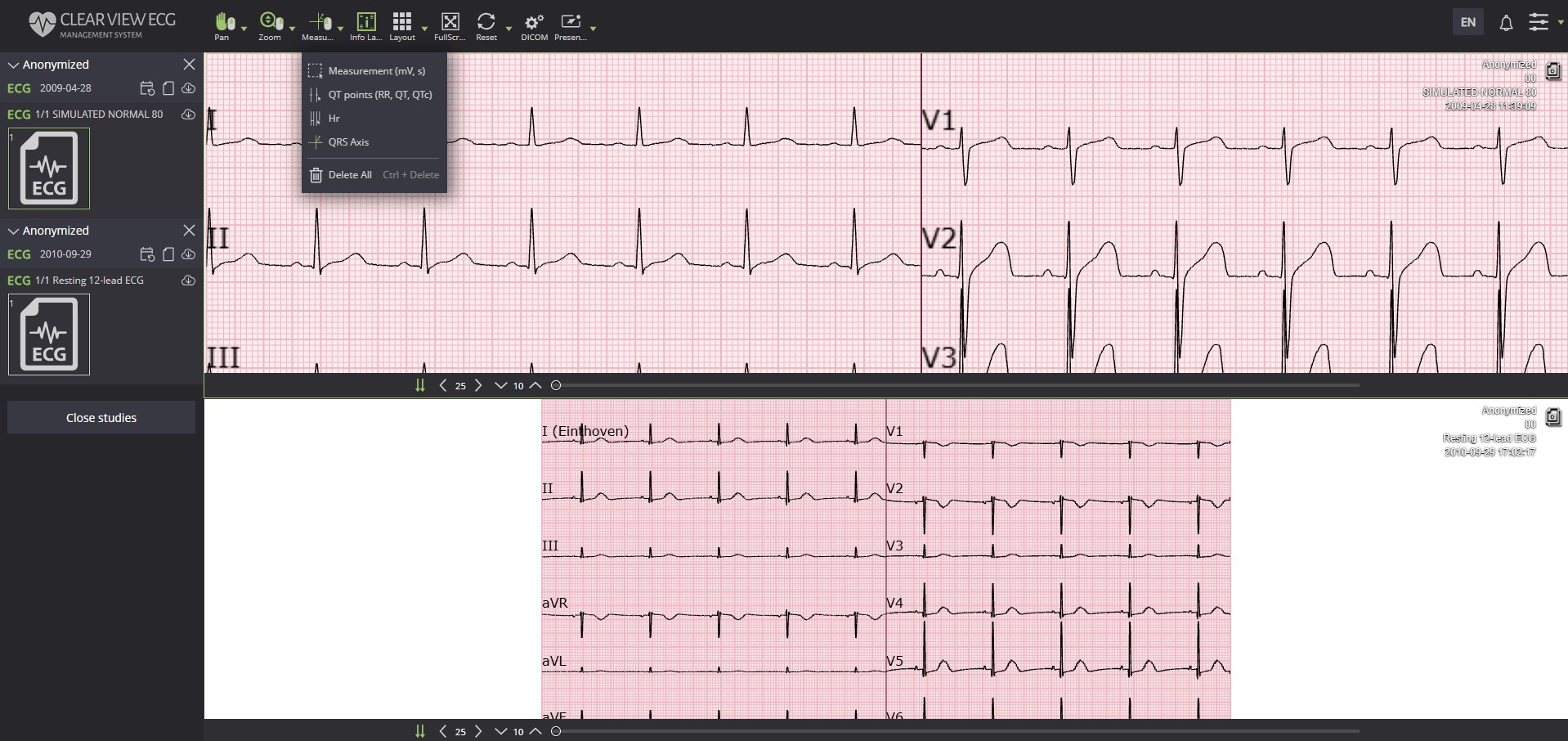Open the Layout grid dropdown arrow
This screenshot has height=741, width=1568.
coord(424,29)
